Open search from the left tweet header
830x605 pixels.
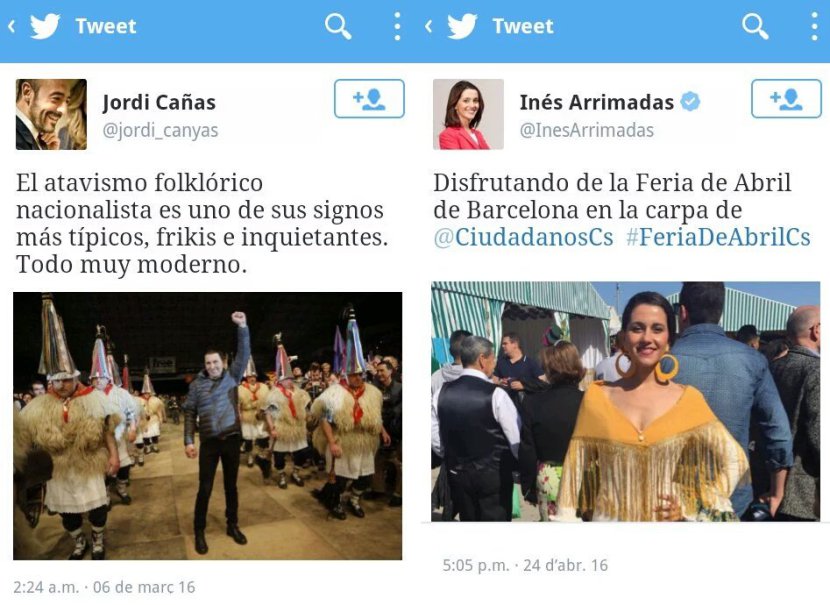[x=338, y=26]
